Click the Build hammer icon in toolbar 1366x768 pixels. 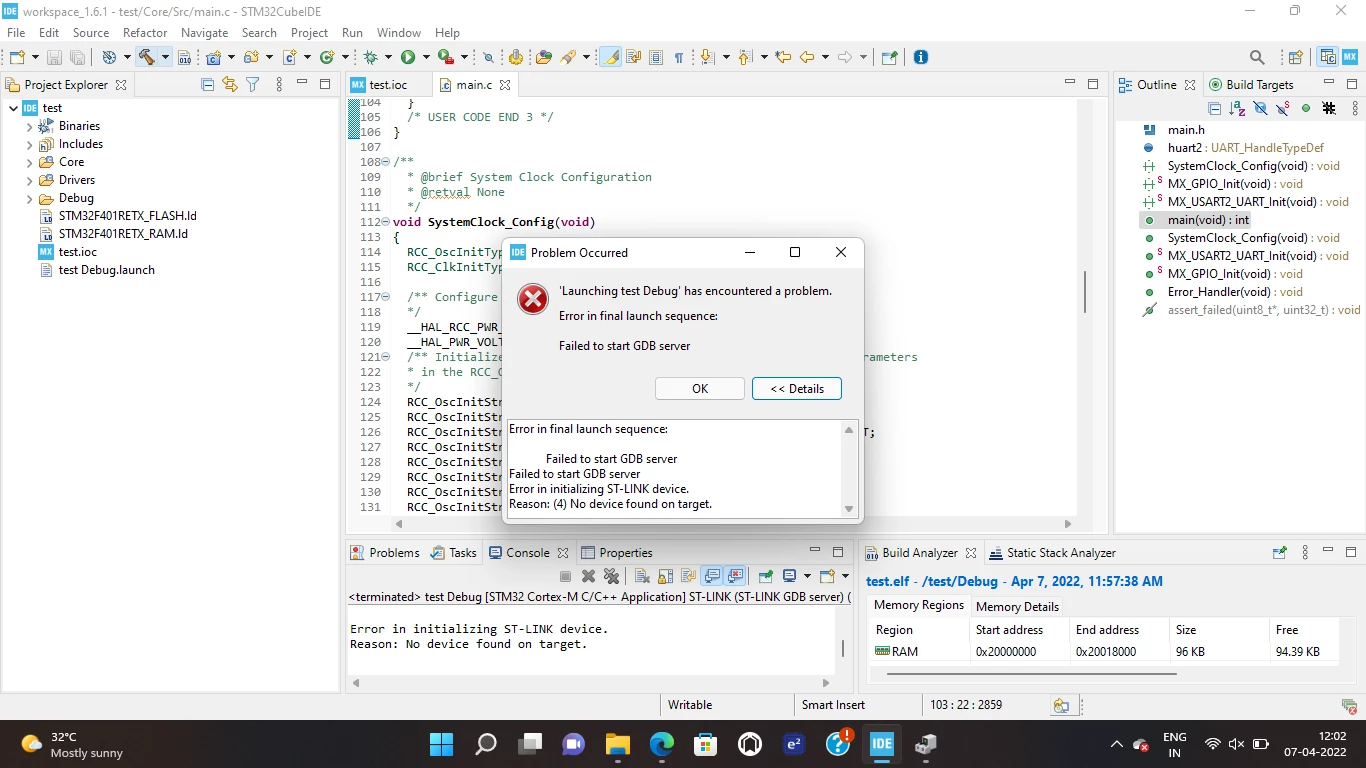click(x=147, y=57)
